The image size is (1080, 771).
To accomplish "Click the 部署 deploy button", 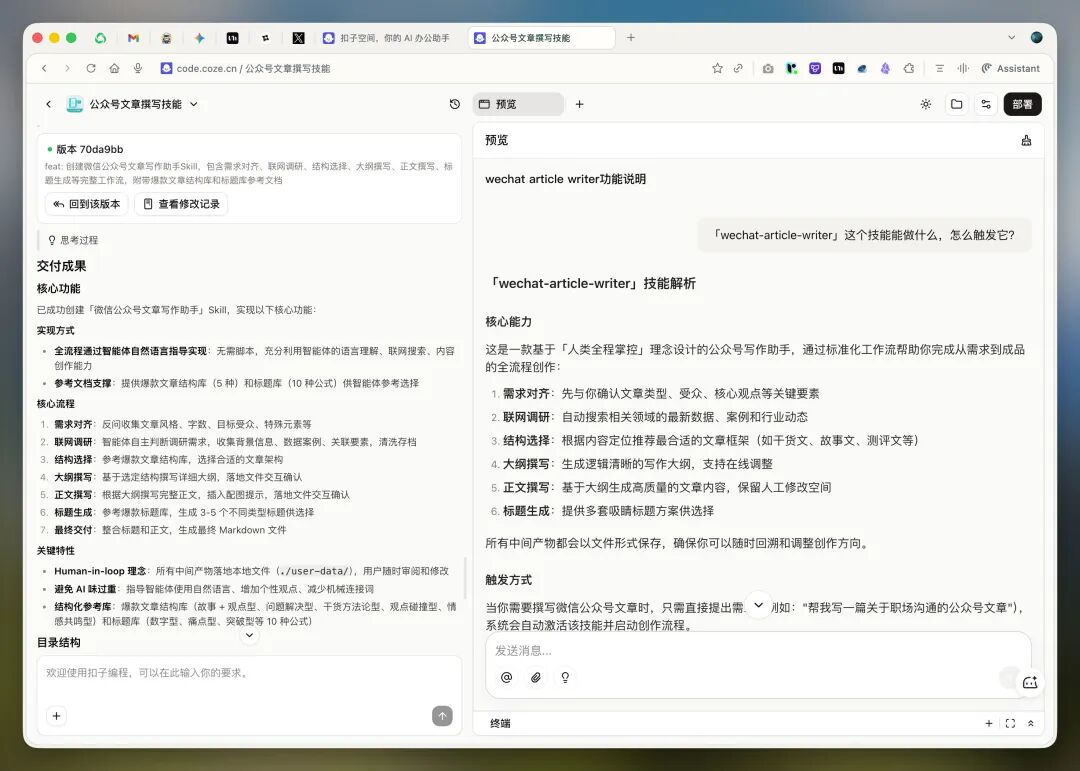I will point(1022,104).
